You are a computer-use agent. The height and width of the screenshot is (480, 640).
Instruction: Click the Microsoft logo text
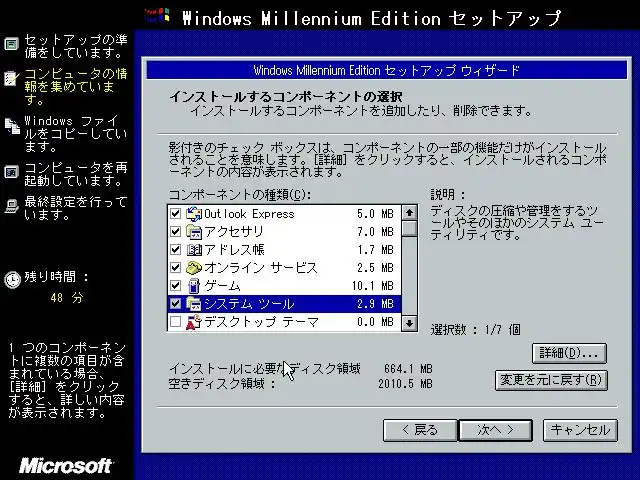pyautogui.click(x=65, y=466)
